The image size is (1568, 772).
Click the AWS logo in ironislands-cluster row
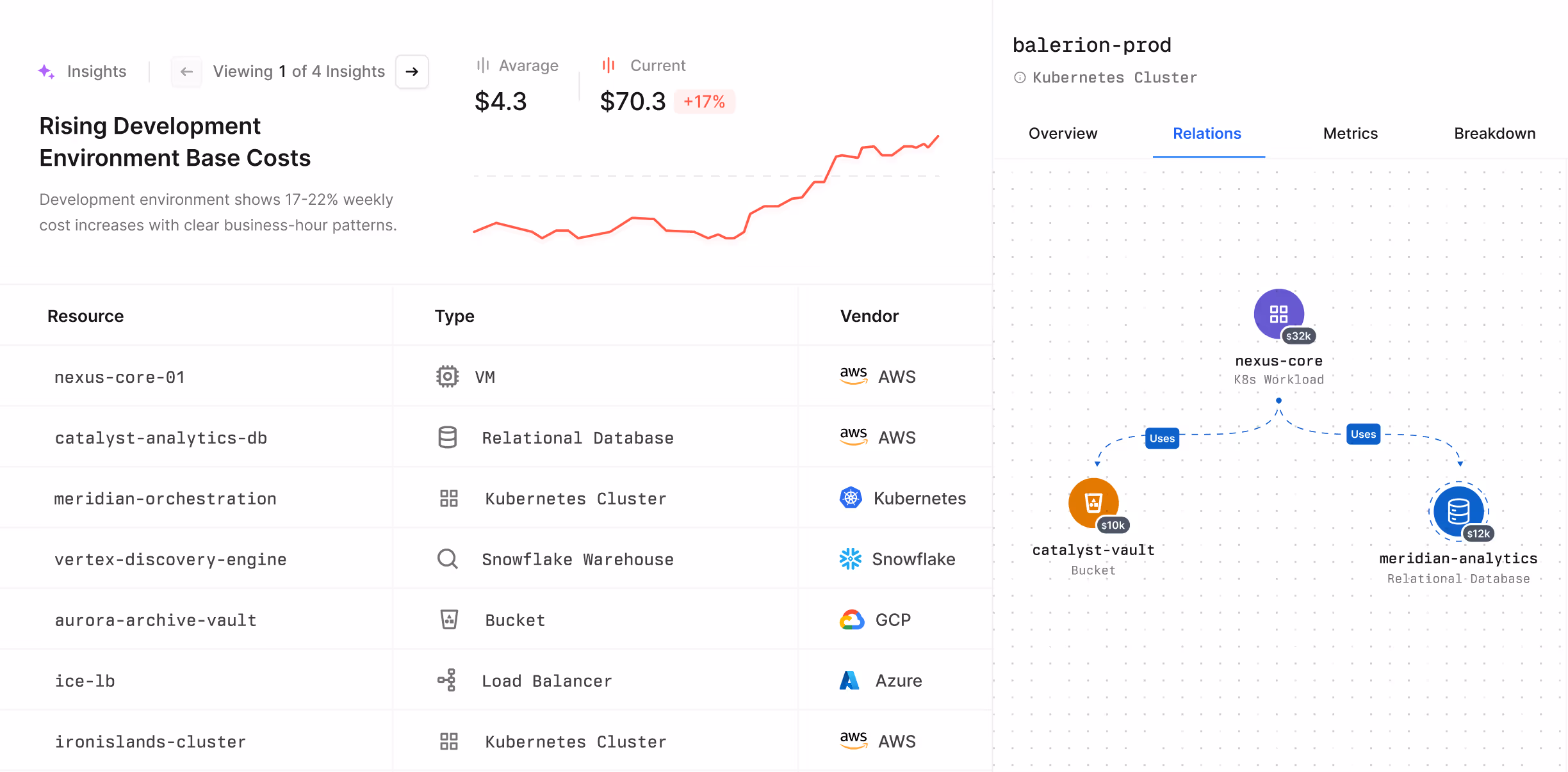pyautogui.click(x=853, y=741)
